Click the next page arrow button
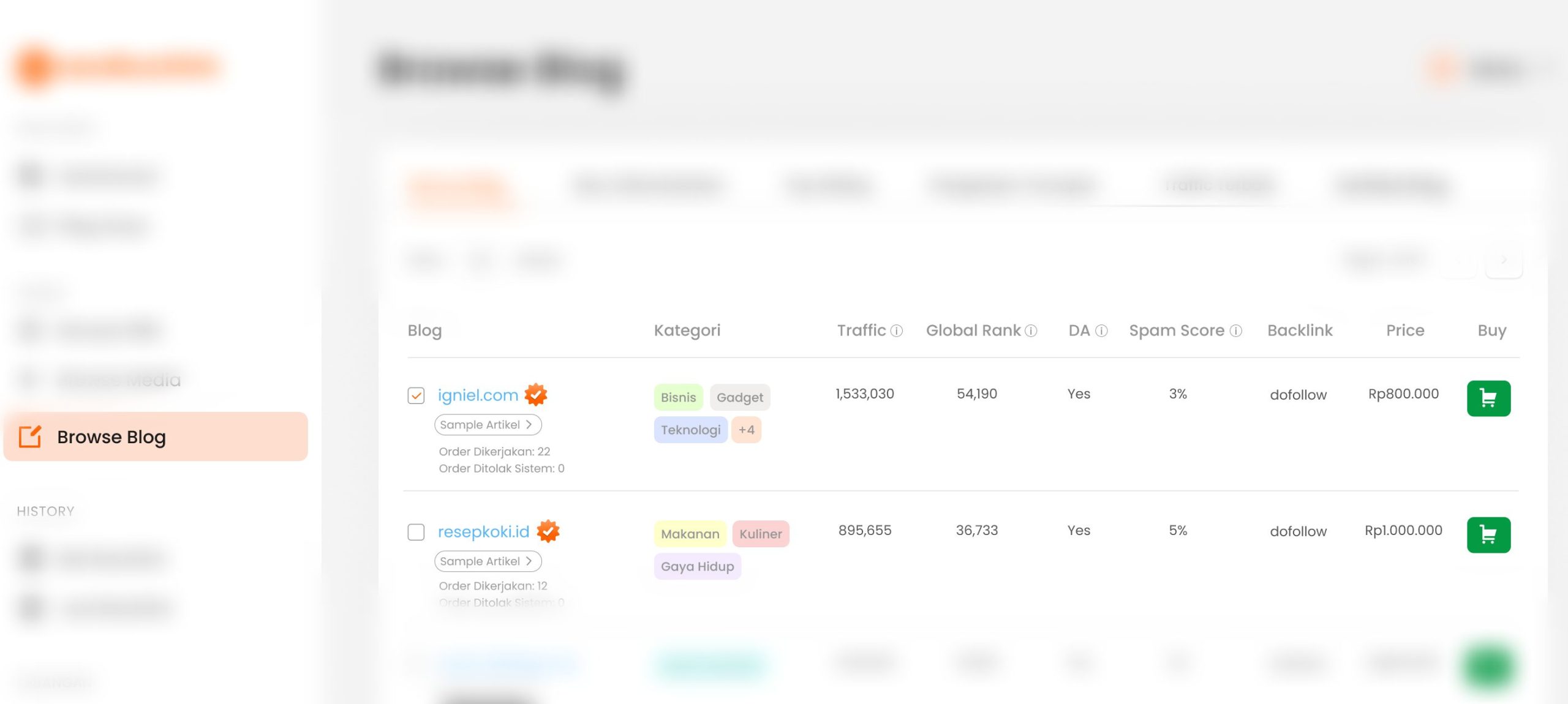1568x704 pixels. [1504, 259]
